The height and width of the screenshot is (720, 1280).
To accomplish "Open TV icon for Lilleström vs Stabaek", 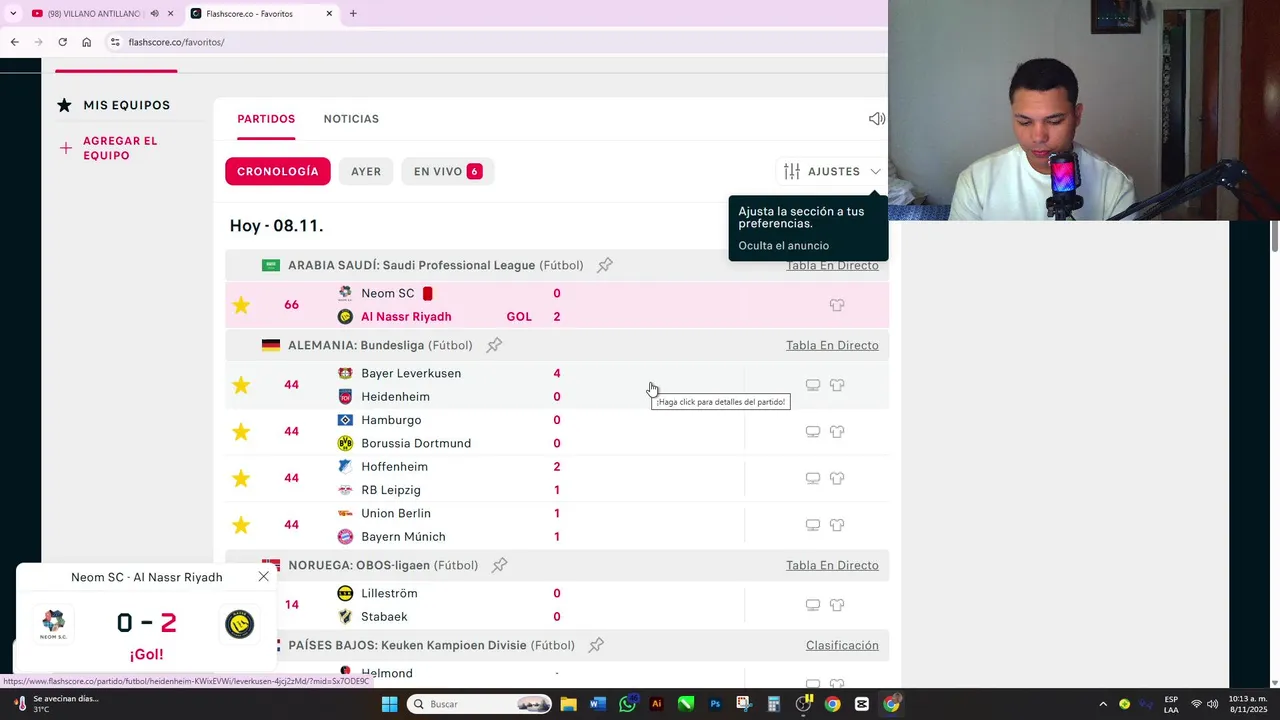I will (813, 605).
